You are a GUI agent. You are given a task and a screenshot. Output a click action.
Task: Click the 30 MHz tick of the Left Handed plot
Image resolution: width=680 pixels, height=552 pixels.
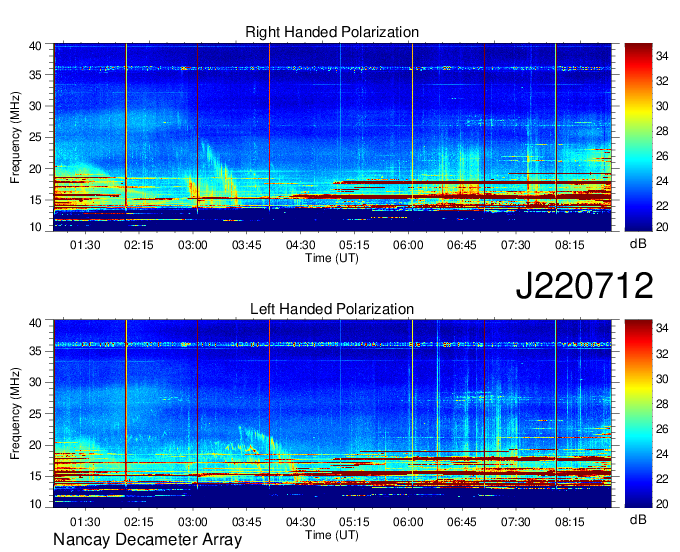click(35, 382)
